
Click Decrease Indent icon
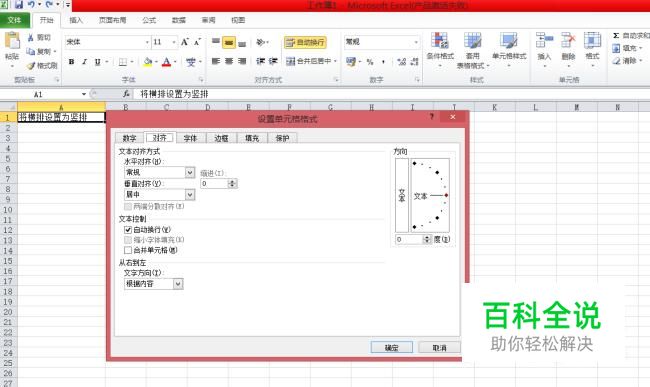point(260,61)
